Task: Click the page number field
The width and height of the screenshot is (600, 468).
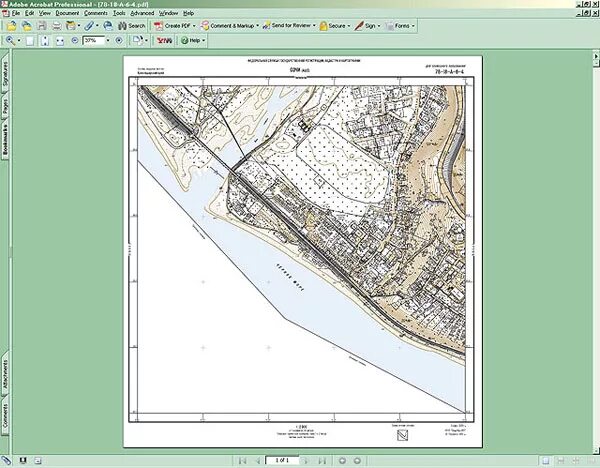Action: click(x=282, y=460)
